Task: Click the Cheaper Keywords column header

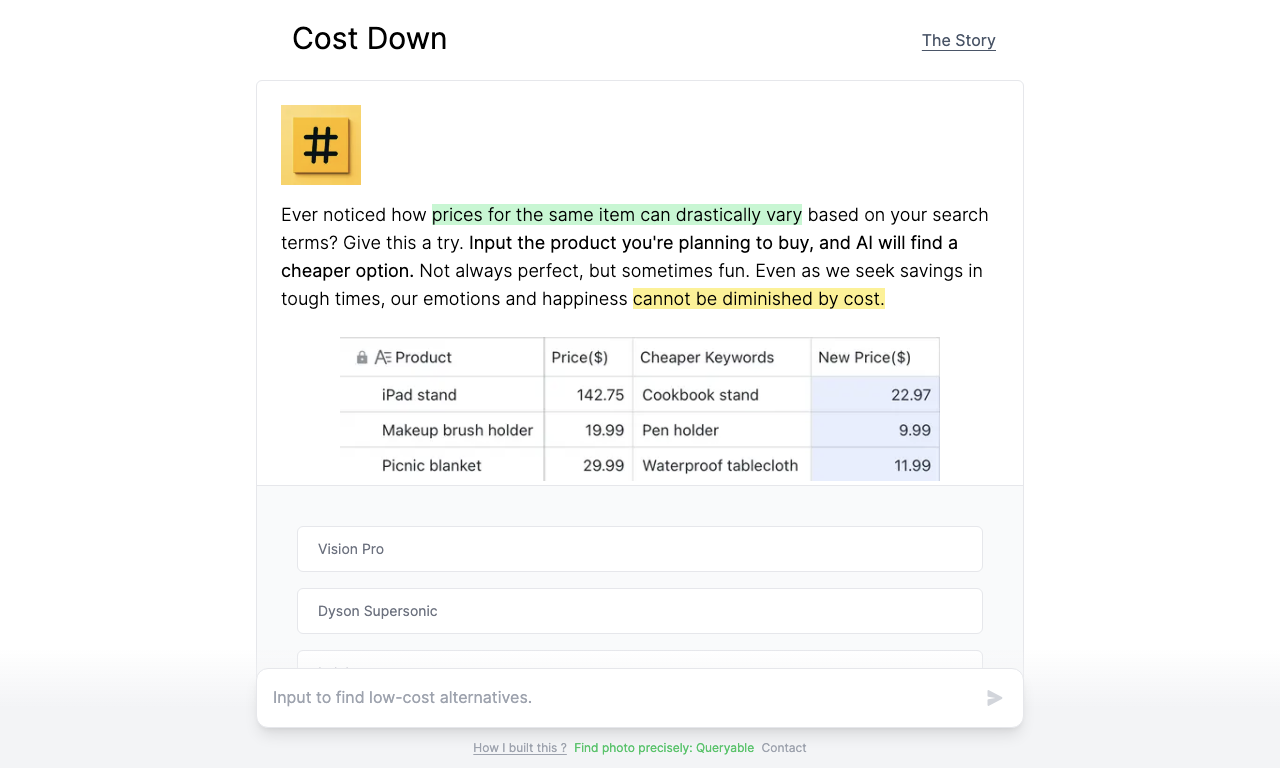Action: (x=707, y=357)
